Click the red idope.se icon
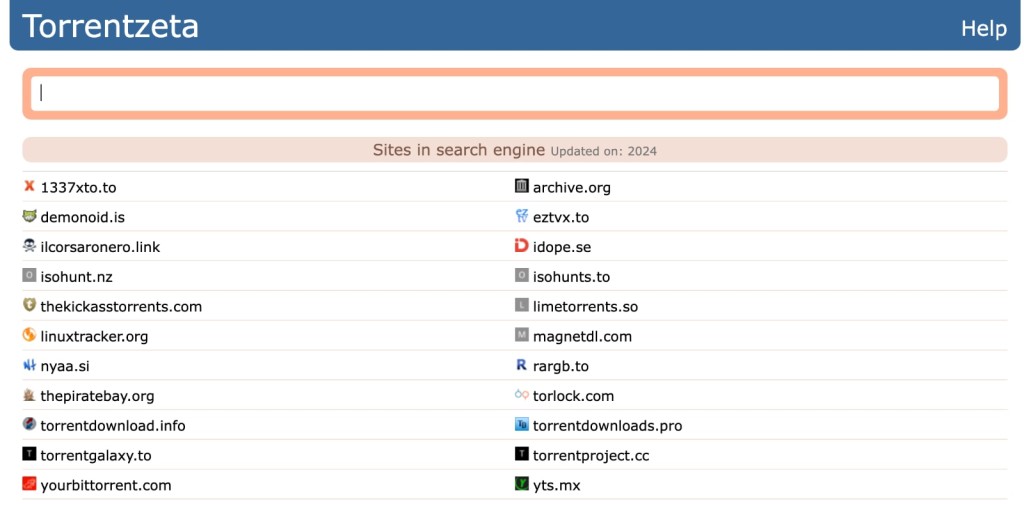Image resolution: width=1024 pixels, height=511 pixels. pos(521,246)
